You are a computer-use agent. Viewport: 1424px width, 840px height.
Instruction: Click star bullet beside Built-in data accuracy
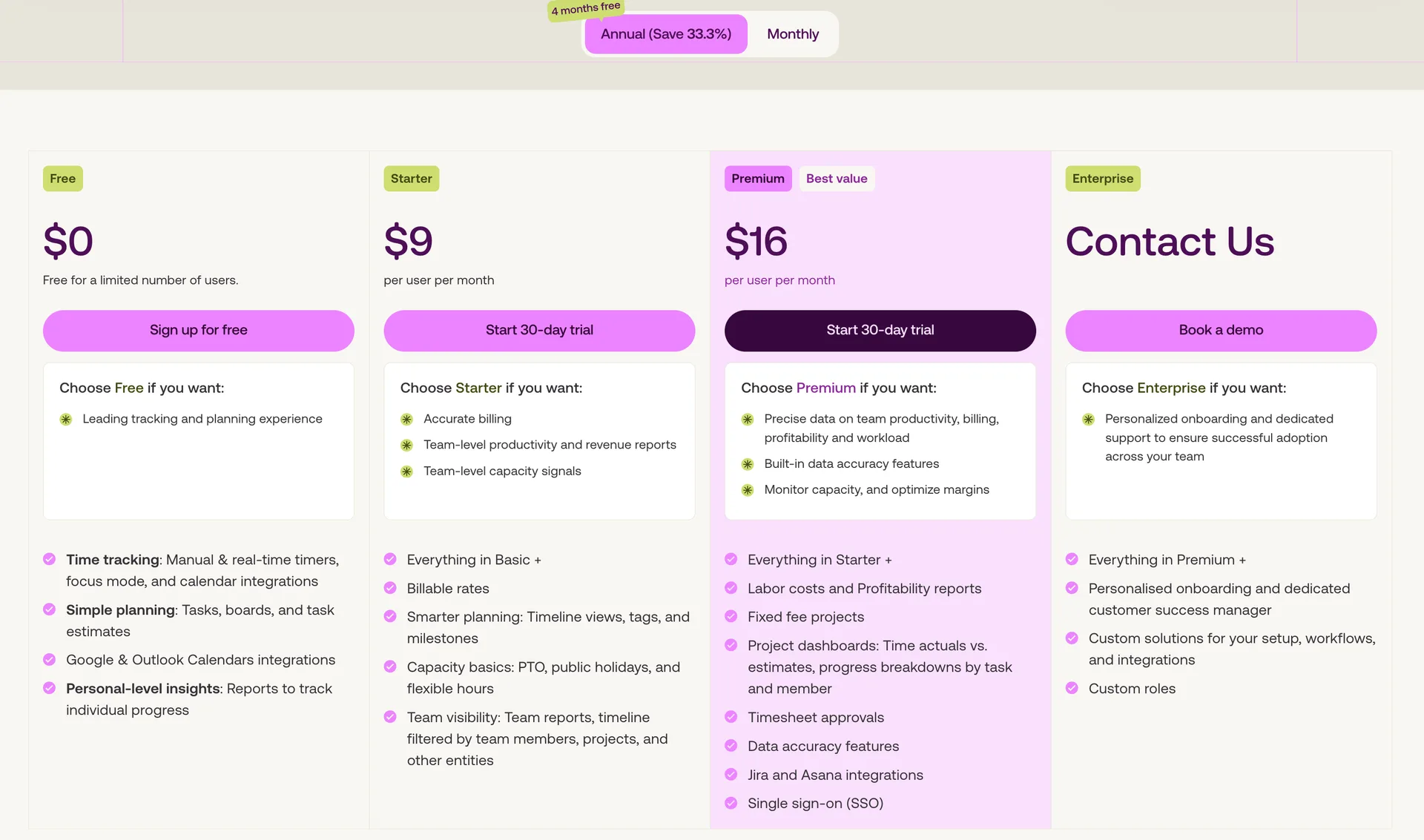[x=748, y=464]
